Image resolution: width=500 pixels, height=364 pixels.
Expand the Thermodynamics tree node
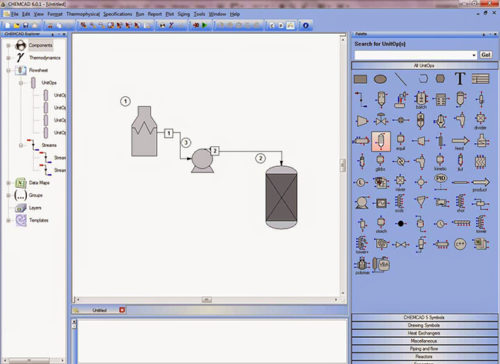pos(8,58)
